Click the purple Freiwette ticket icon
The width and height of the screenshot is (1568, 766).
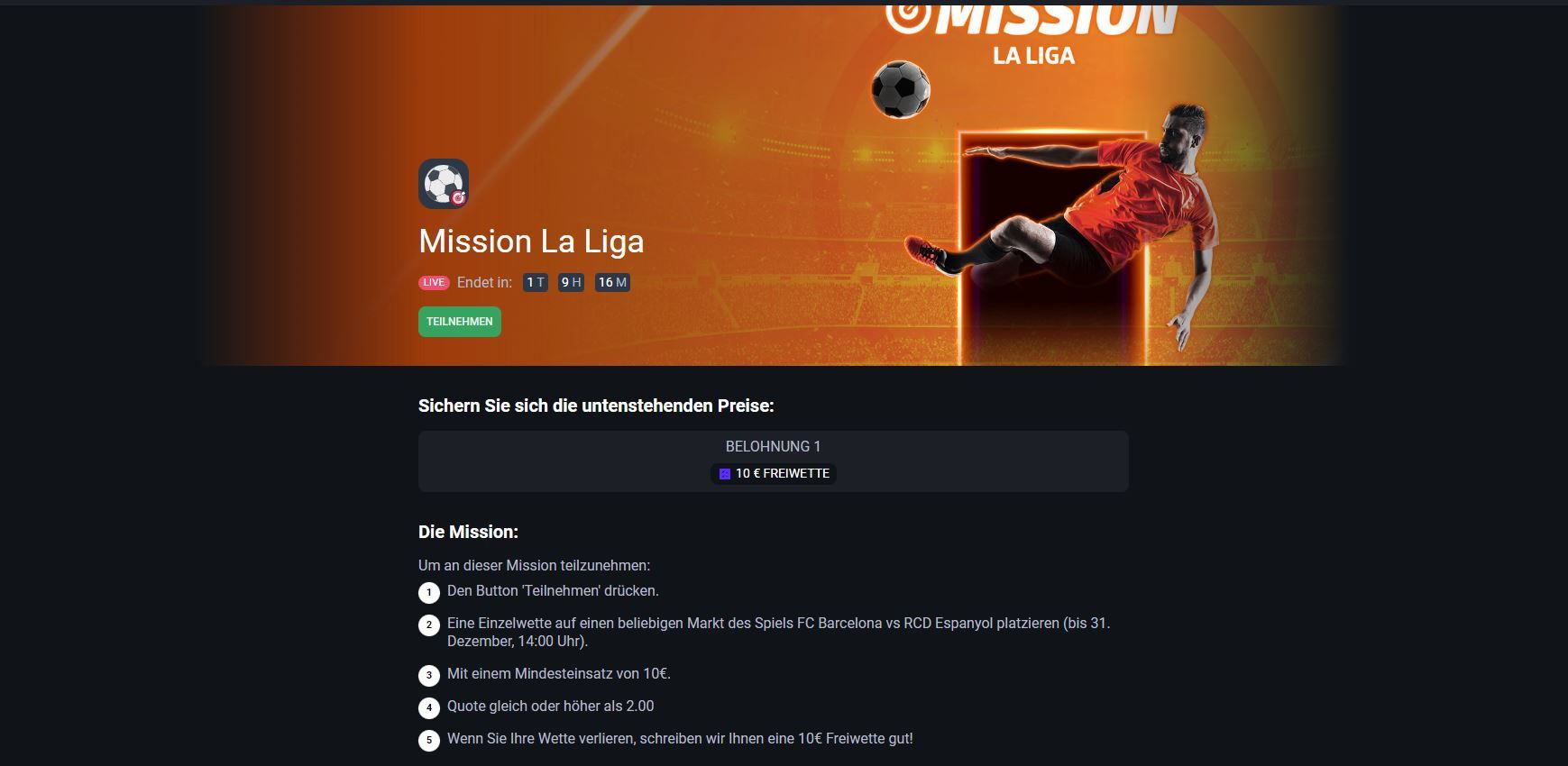[724, 474]
